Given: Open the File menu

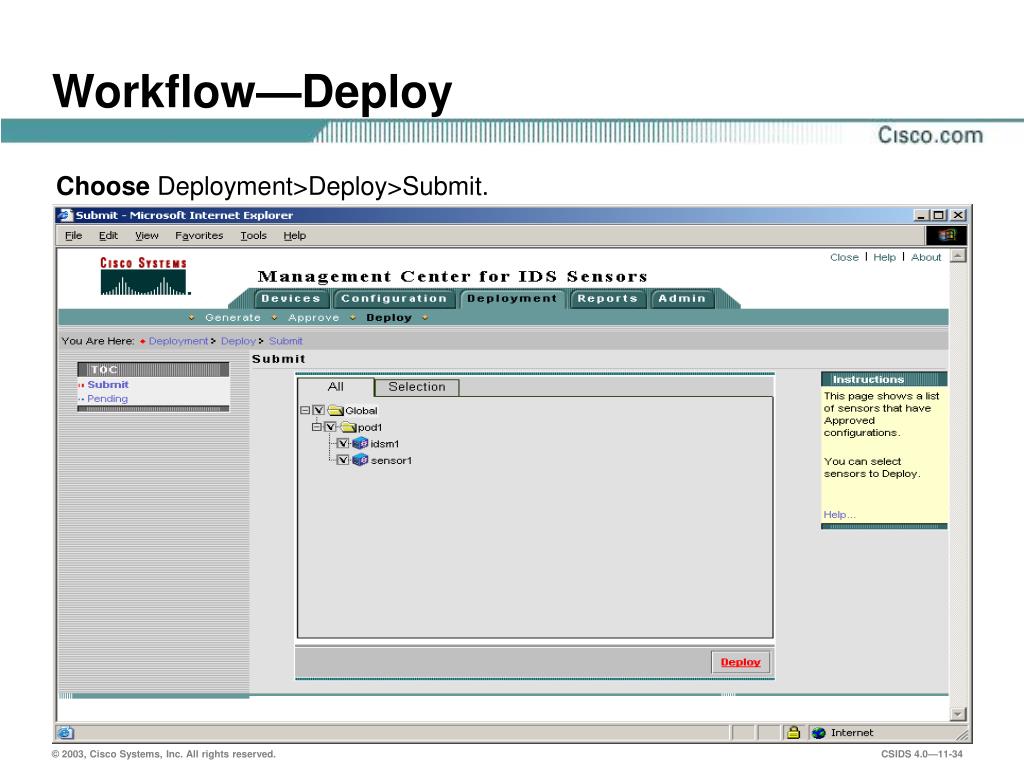Looking at the screenshot, I should (x=74, y=235).
